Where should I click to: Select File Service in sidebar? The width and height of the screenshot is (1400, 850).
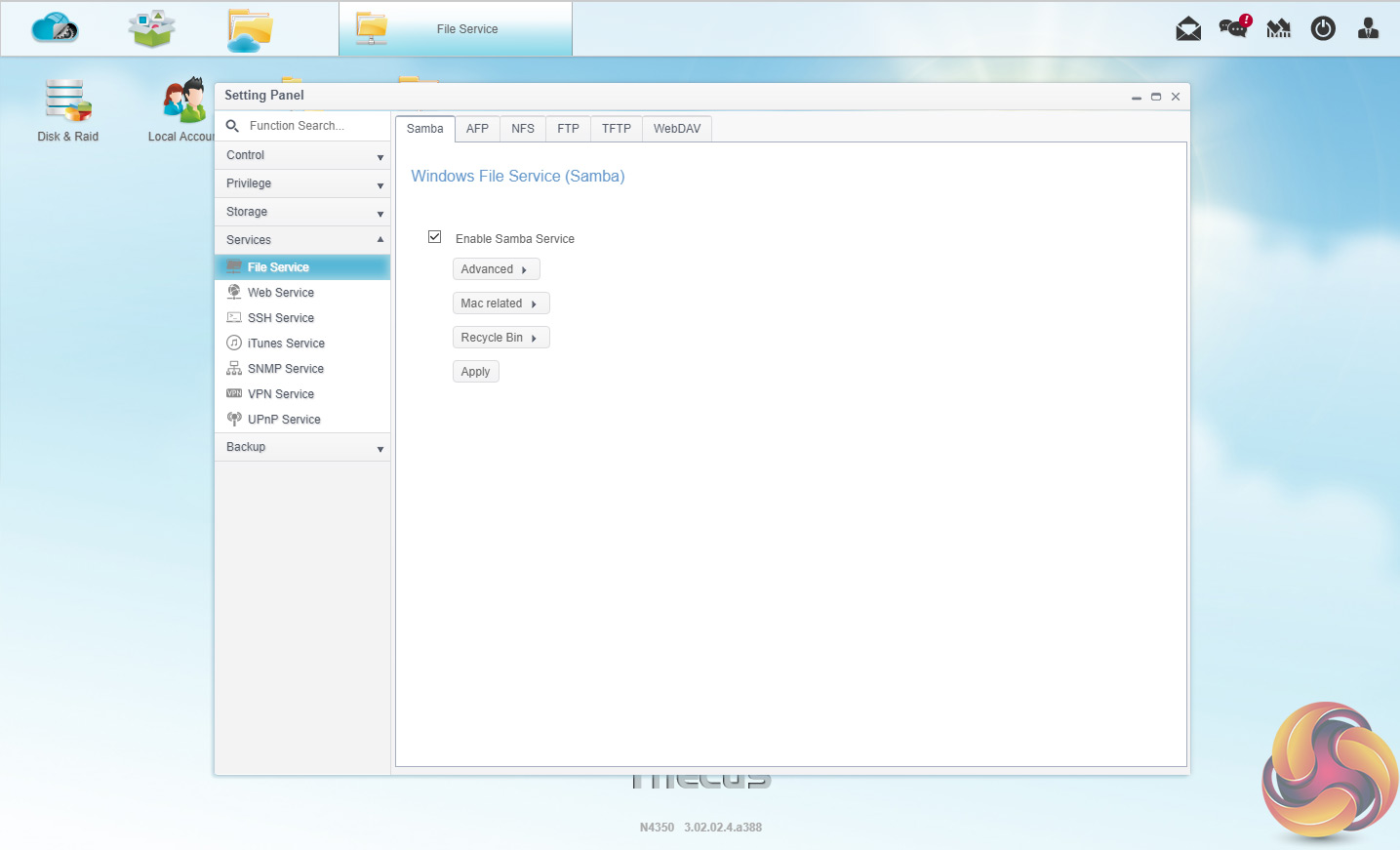(302, 267)
